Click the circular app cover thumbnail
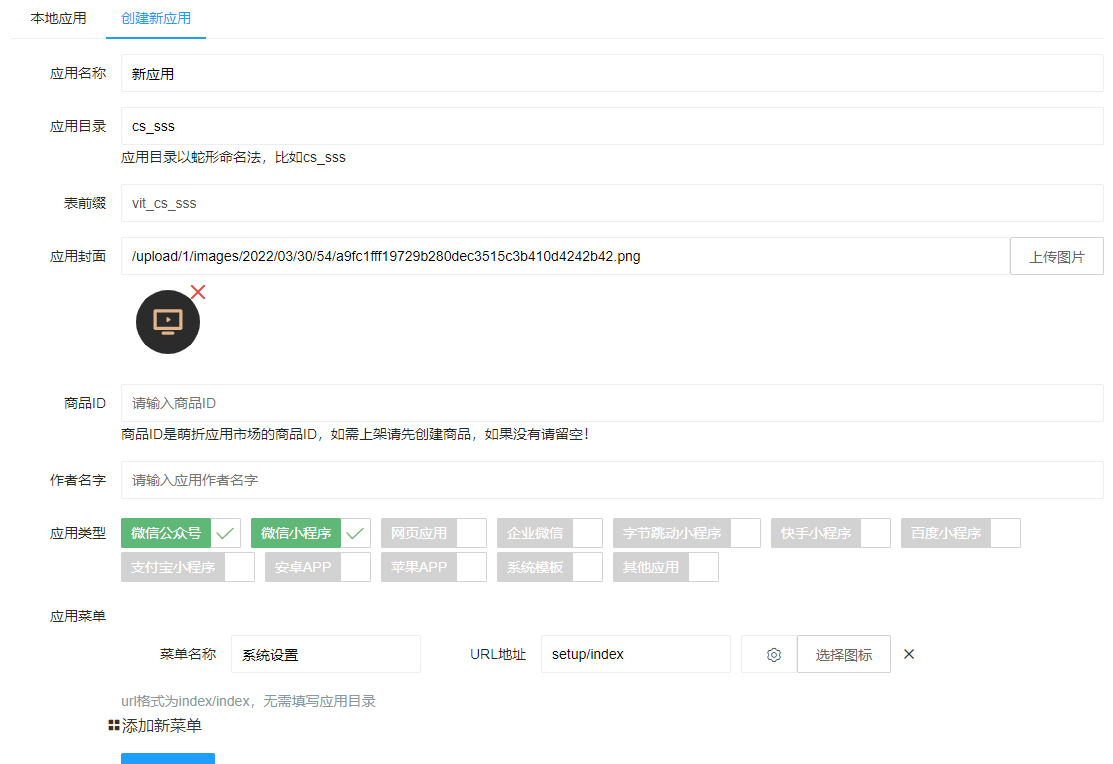The height and width of the screenshot is (764, 1113). pyautogui.click(x=167, y=321)
